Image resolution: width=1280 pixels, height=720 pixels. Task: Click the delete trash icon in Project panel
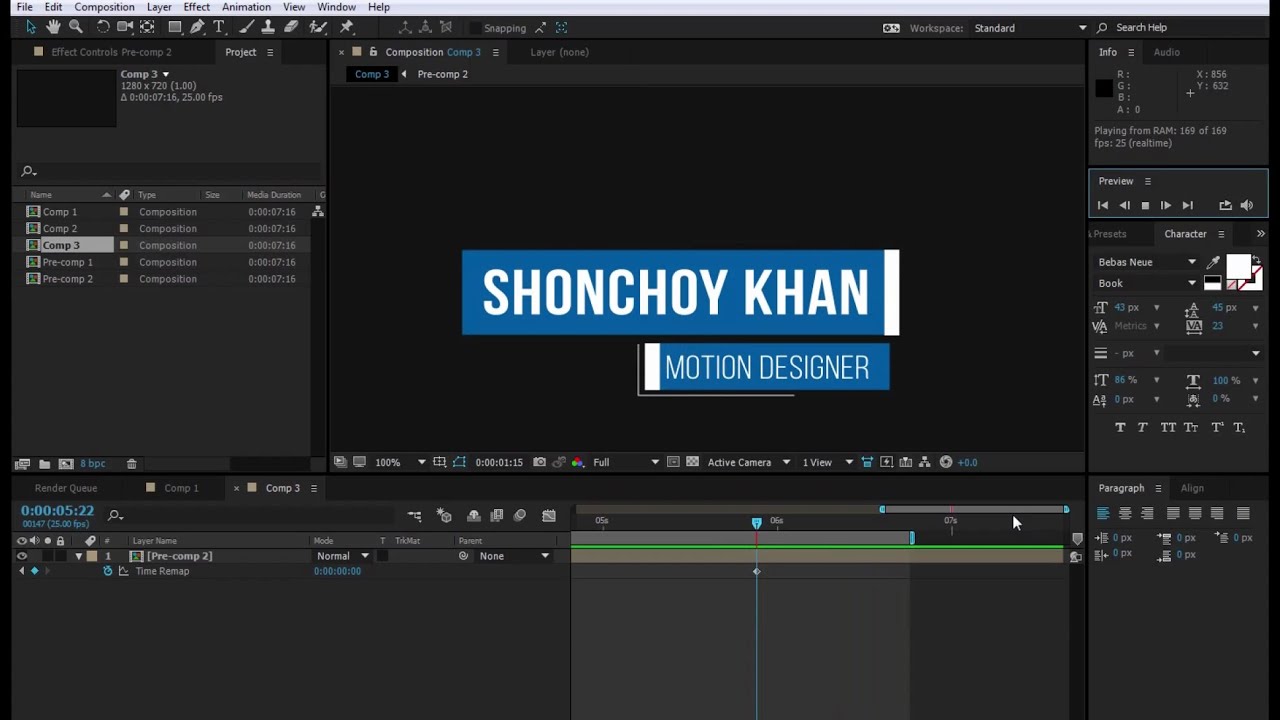131,464
